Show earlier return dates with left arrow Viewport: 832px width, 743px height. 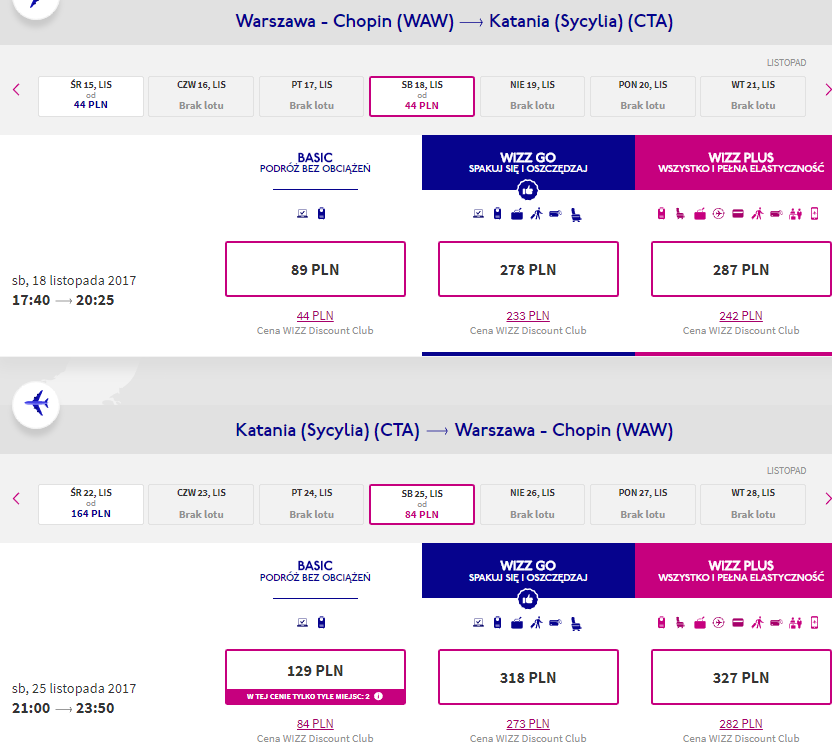(x=16, y=498)
